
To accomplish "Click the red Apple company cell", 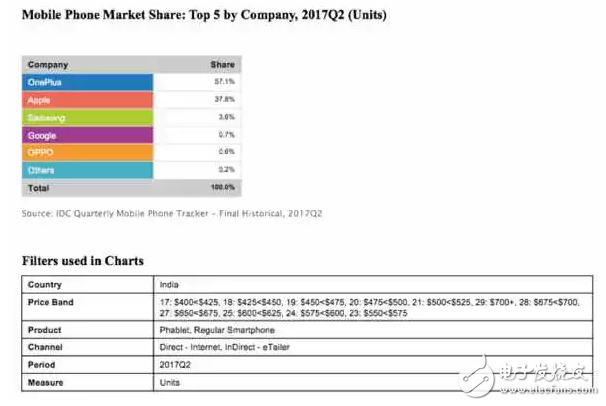I will point(87,99).
